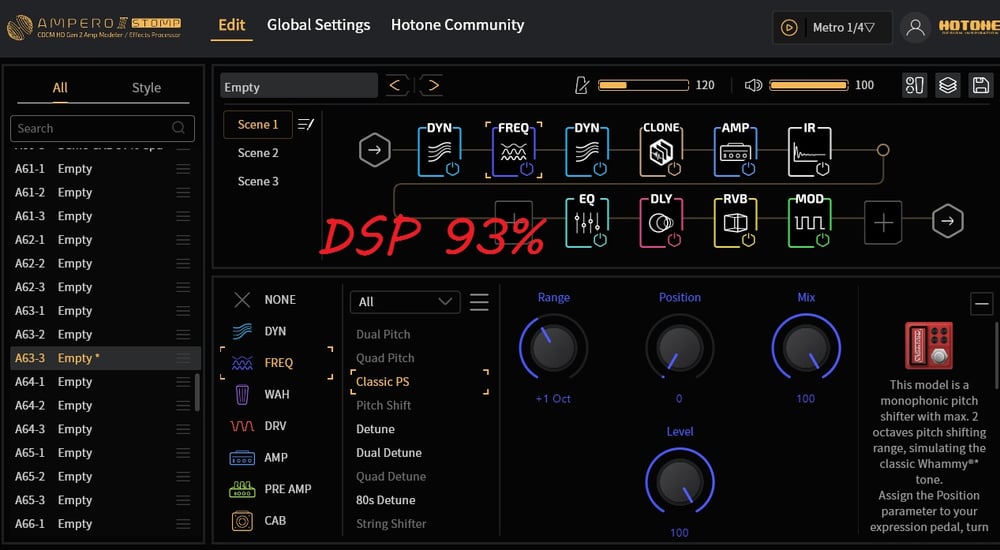This screenshot has width=1000, height=550.
Task: Click the first DYN effect block in chain
Action: 439,149
